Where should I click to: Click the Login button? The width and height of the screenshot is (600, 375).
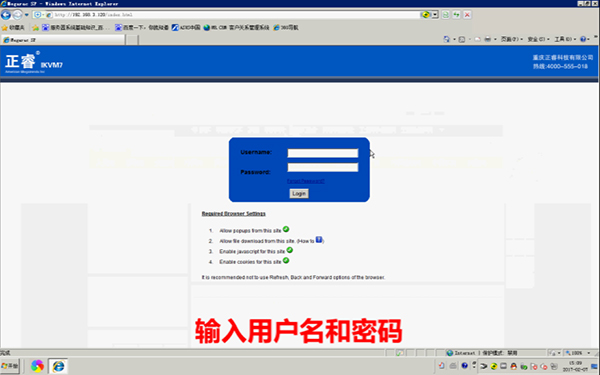coord(299,194)
